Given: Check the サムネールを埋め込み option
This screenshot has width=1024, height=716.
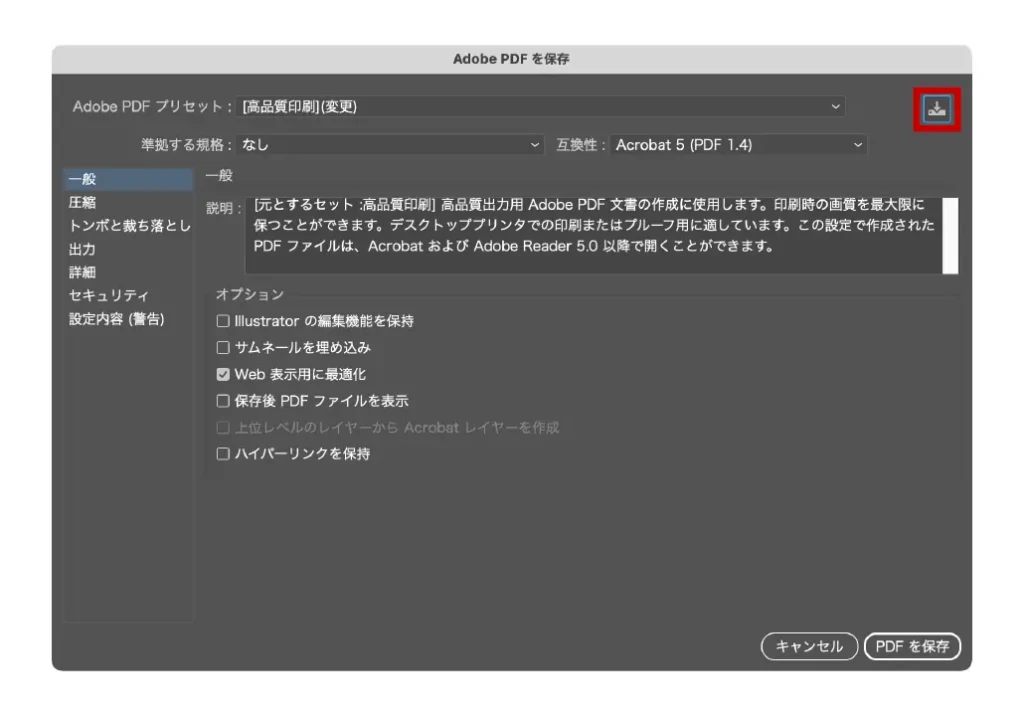Looking at the screenshot, I should [223, 348].
